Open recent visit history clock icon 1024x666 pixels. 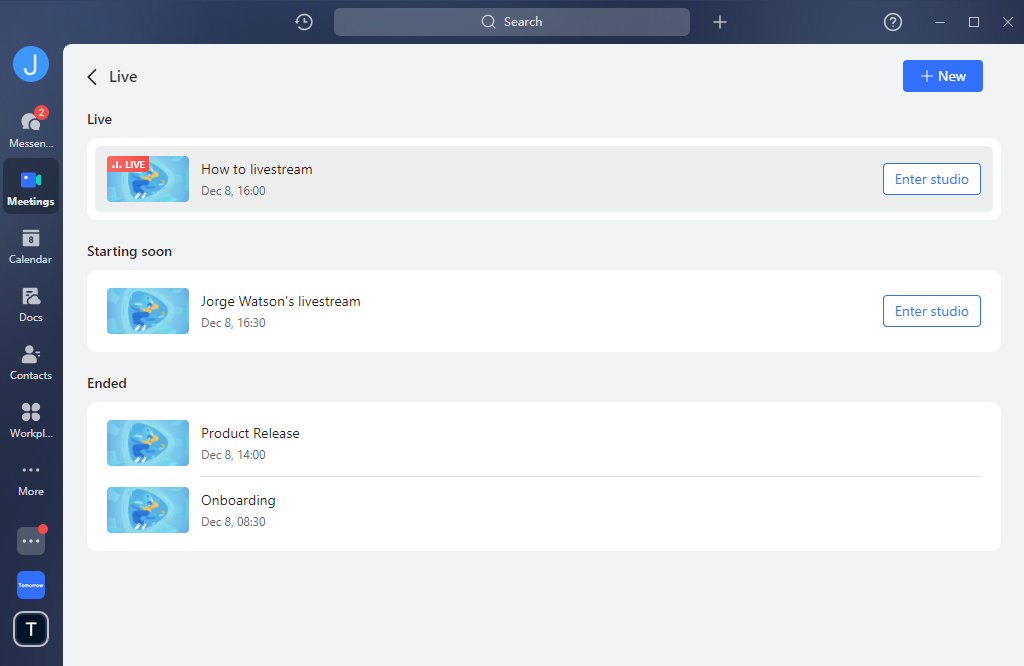coord(304,21)
